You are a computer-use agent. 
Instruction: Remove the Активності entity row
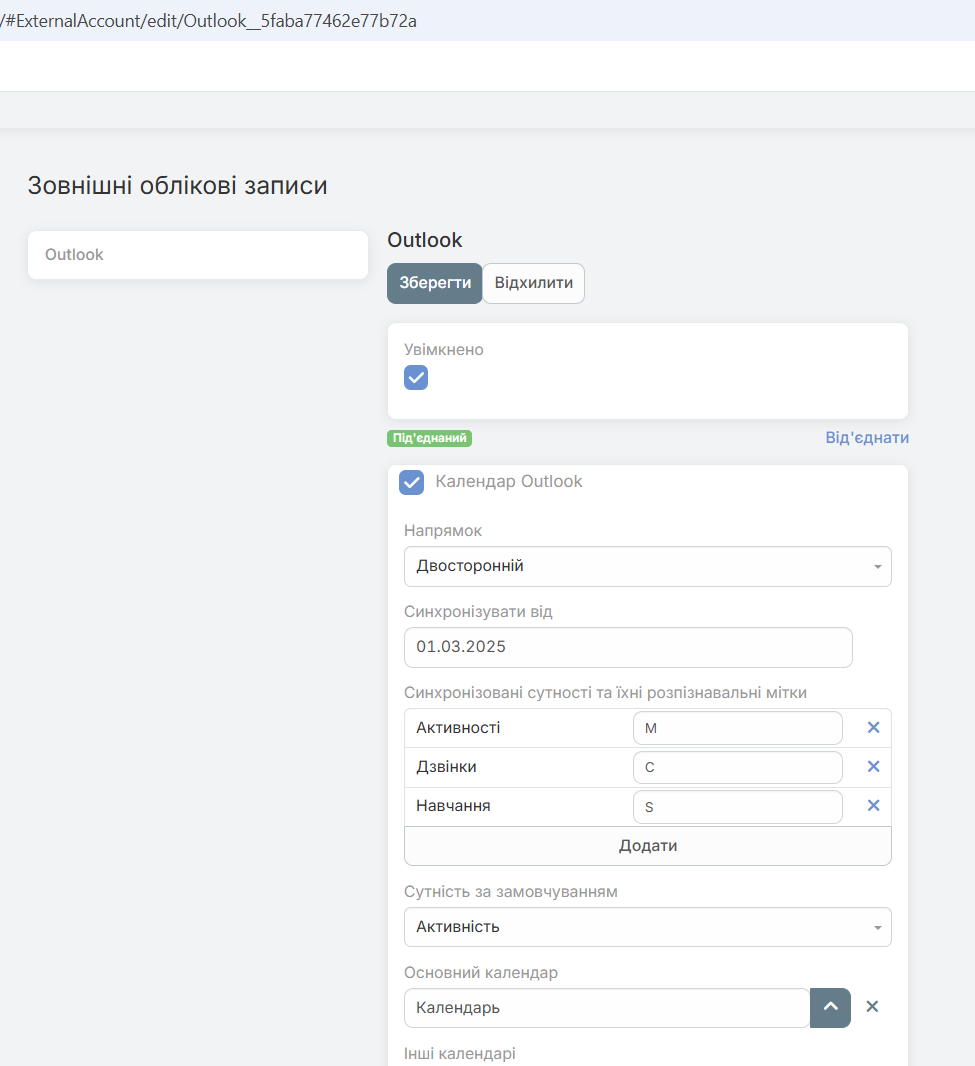click(x=873, y=727)
